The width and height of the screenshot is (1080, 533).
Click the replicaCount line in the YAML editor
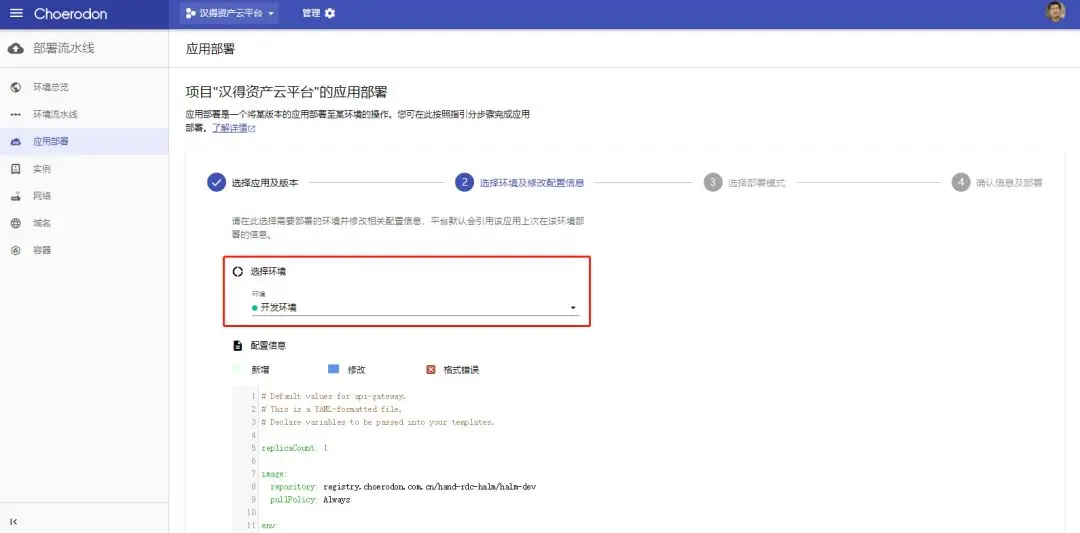[x=295, y=448]
